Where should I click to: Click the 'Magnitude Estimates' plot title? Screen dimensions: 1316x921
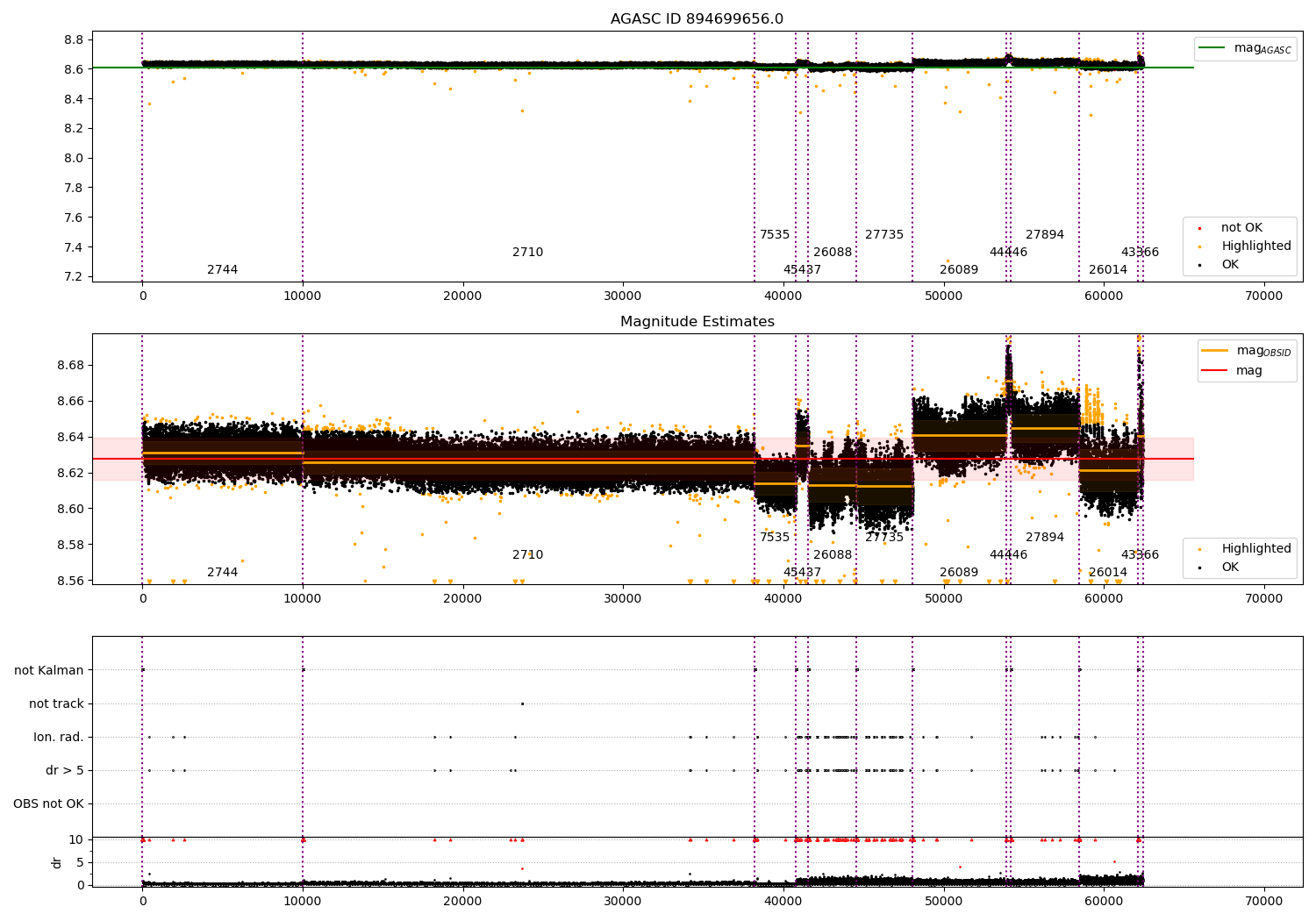click(x=697, y=322)
